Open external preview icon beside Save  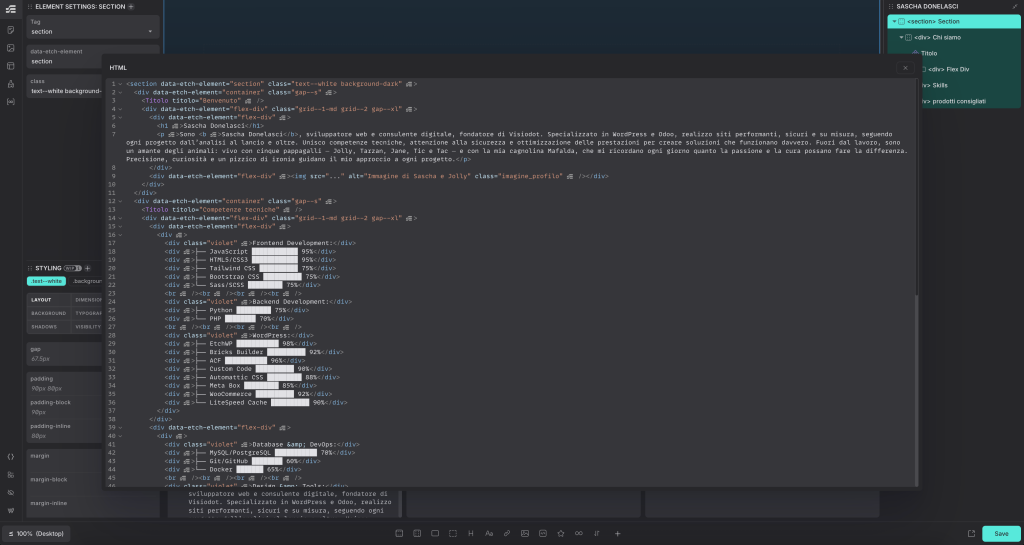pos(971,533)
